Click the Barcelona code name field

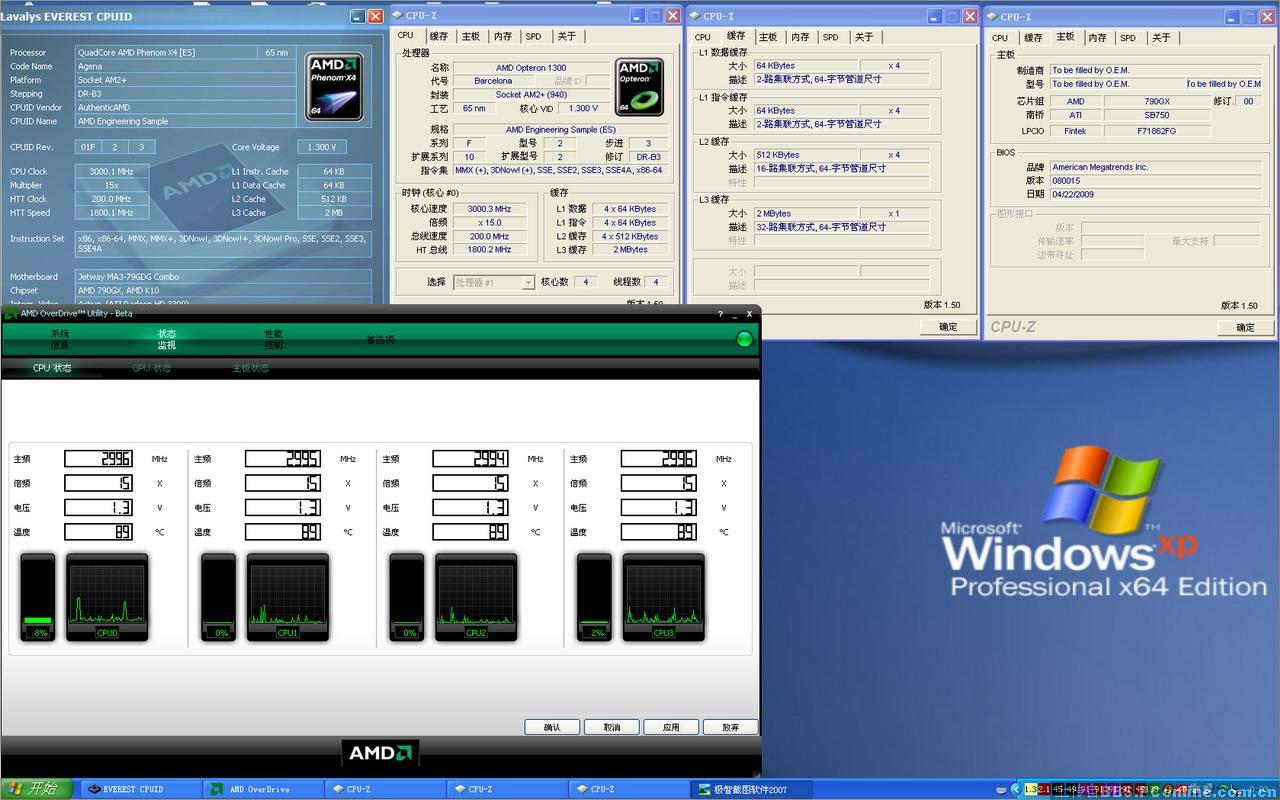[x=493, y=81]
